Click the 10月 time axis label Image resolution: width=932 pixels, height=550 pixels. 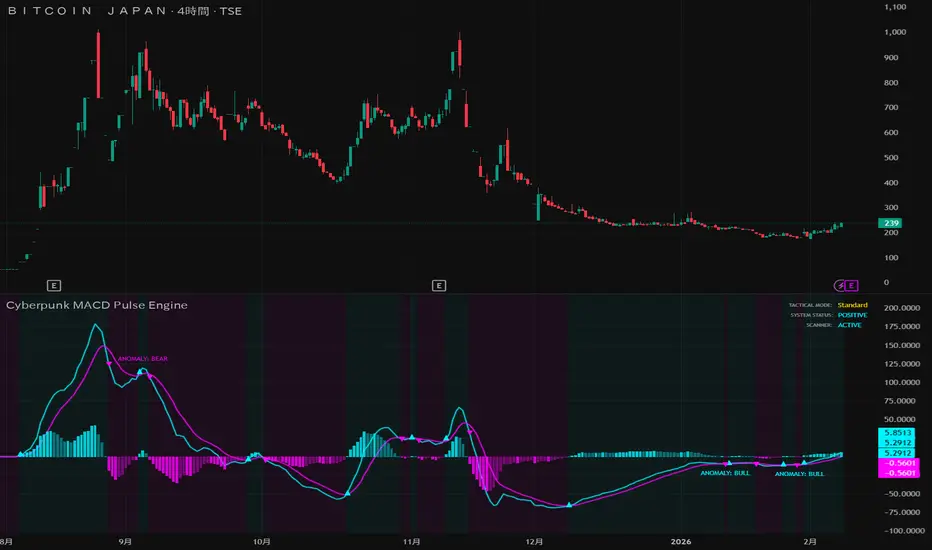pos(262,542)
